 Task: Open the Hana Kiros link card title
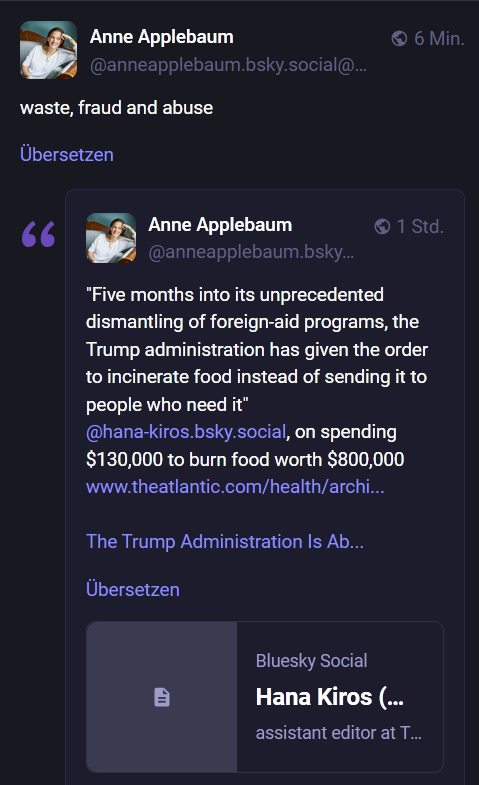[x=329, y=696]
